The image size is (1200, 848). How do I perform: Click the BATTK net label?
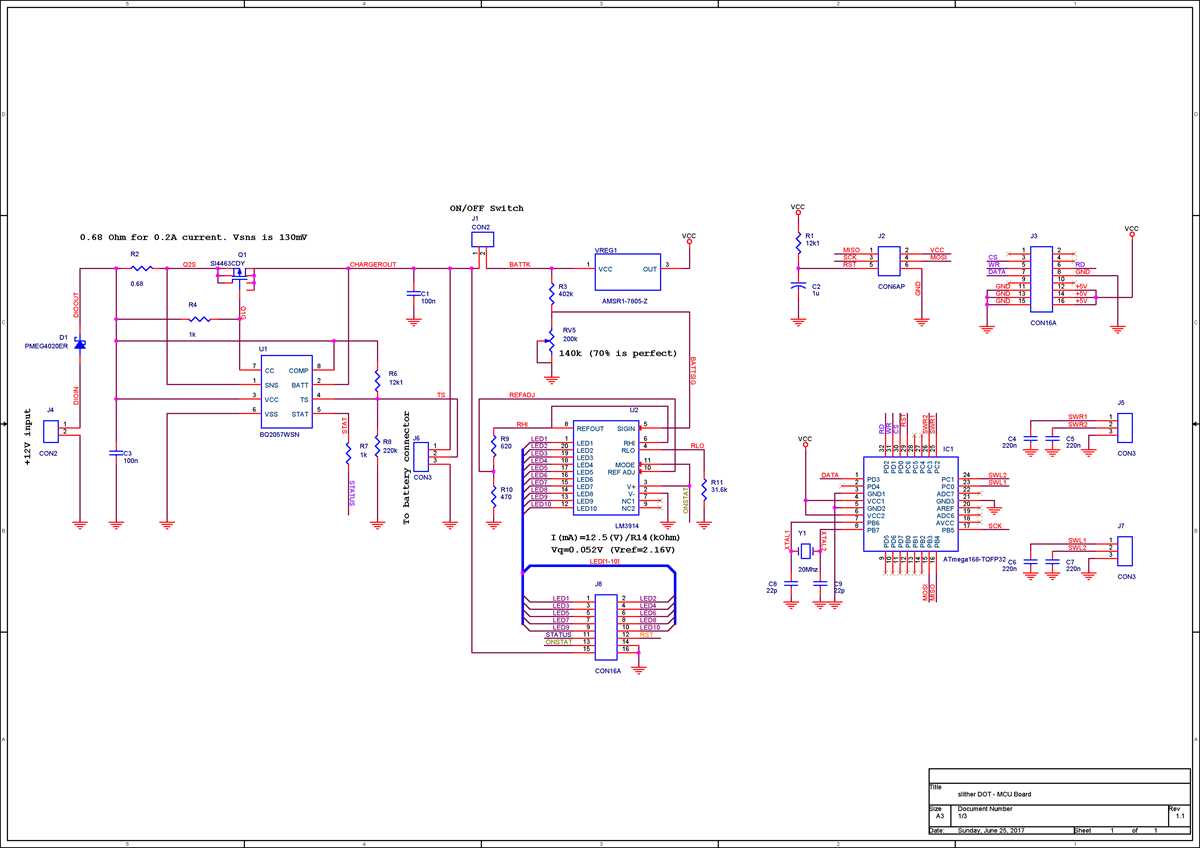tap(520, 265)
